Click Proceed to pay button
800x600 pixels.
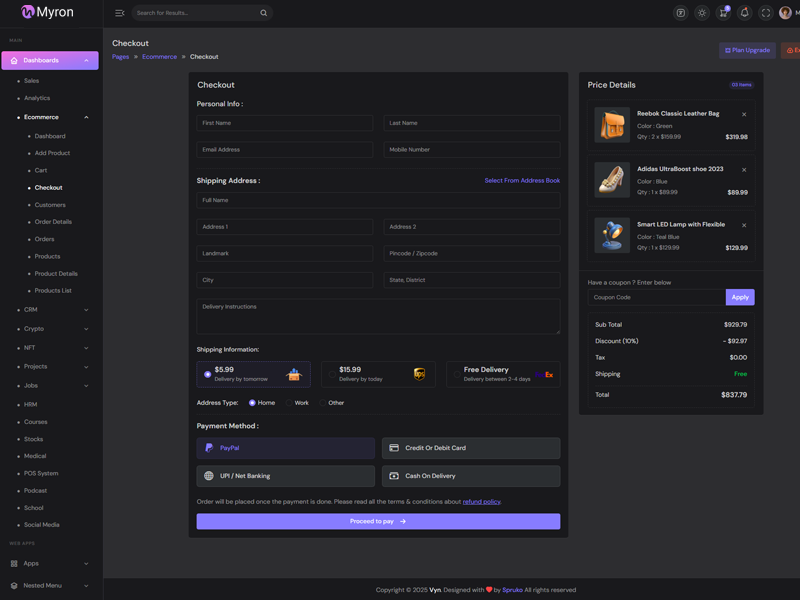pyautogui.click(x=378, y=521)
